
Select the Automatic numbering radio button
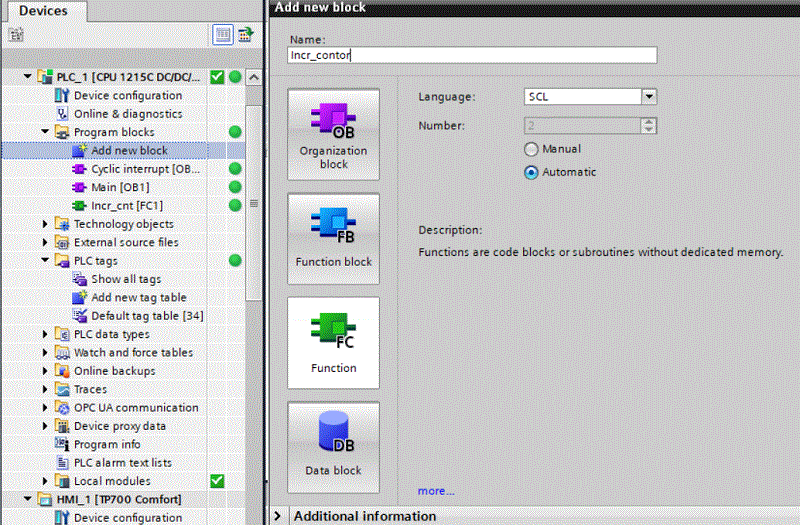[532, 172]
